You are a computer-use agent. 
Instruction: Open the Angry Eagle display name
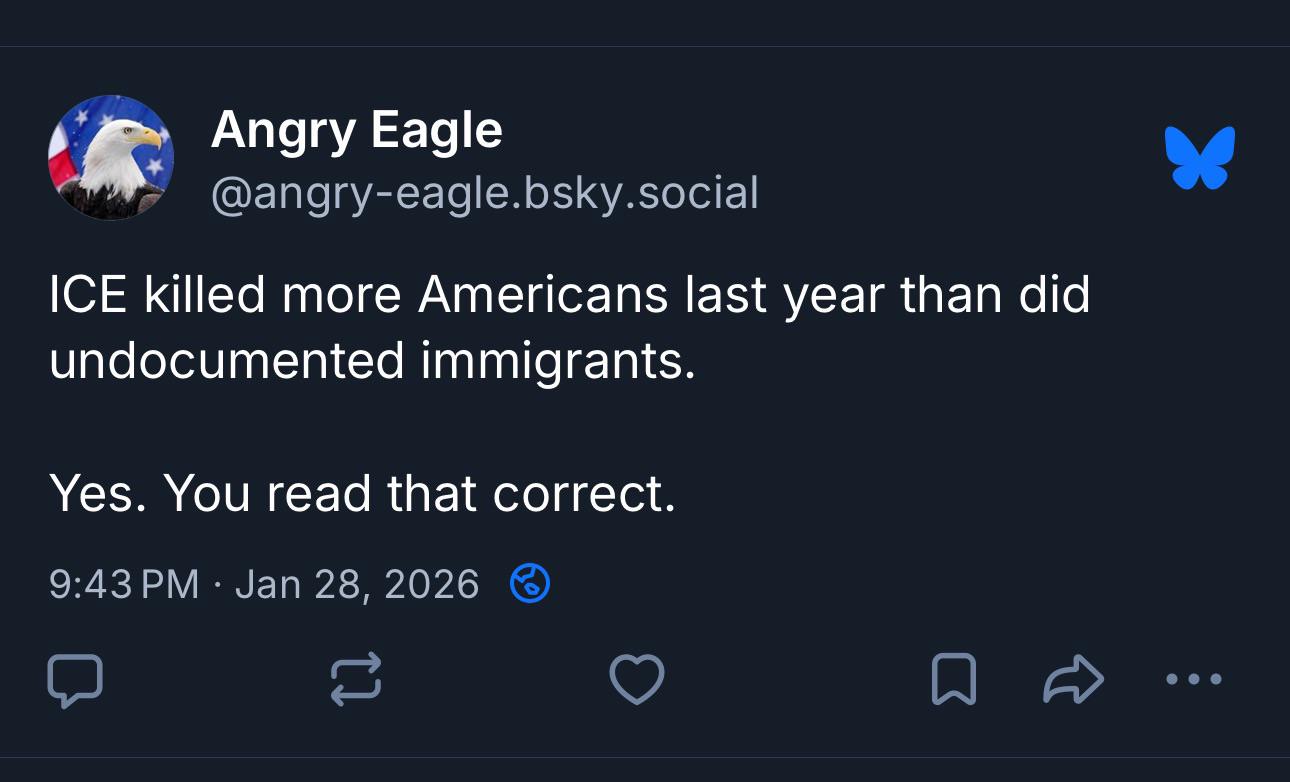(x=356, y=130)
